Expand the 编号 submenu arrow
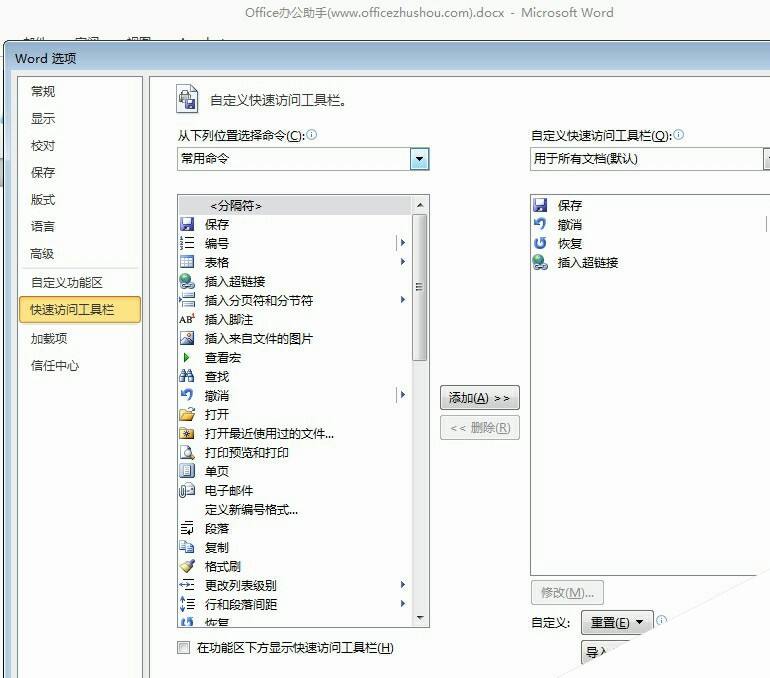 [x=403, y=243]
